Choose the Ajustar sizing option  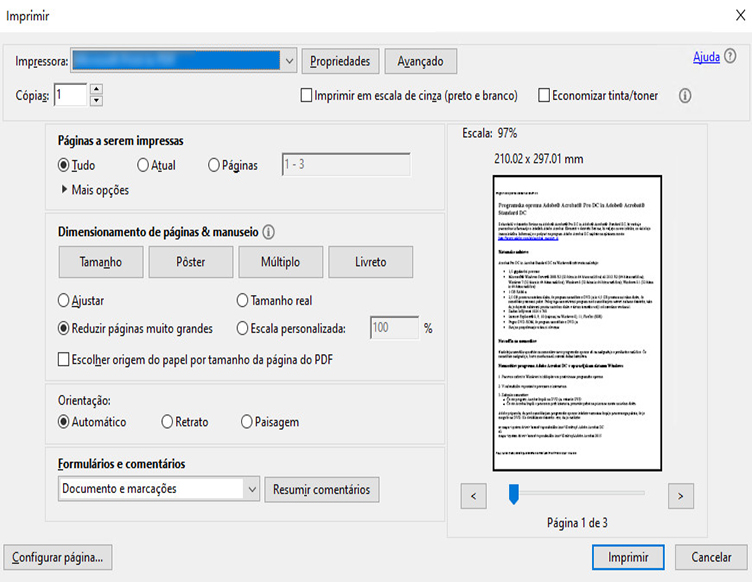(x=63, y=301)
